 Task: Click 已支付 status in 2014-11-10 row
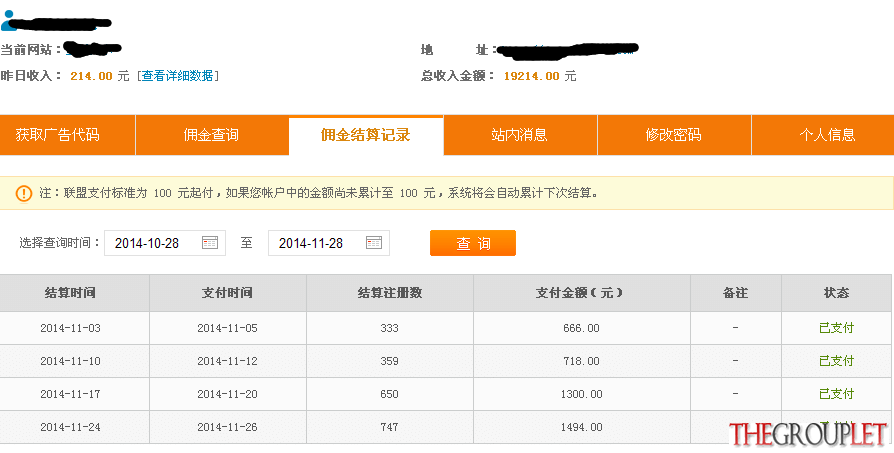pos(836,361)
